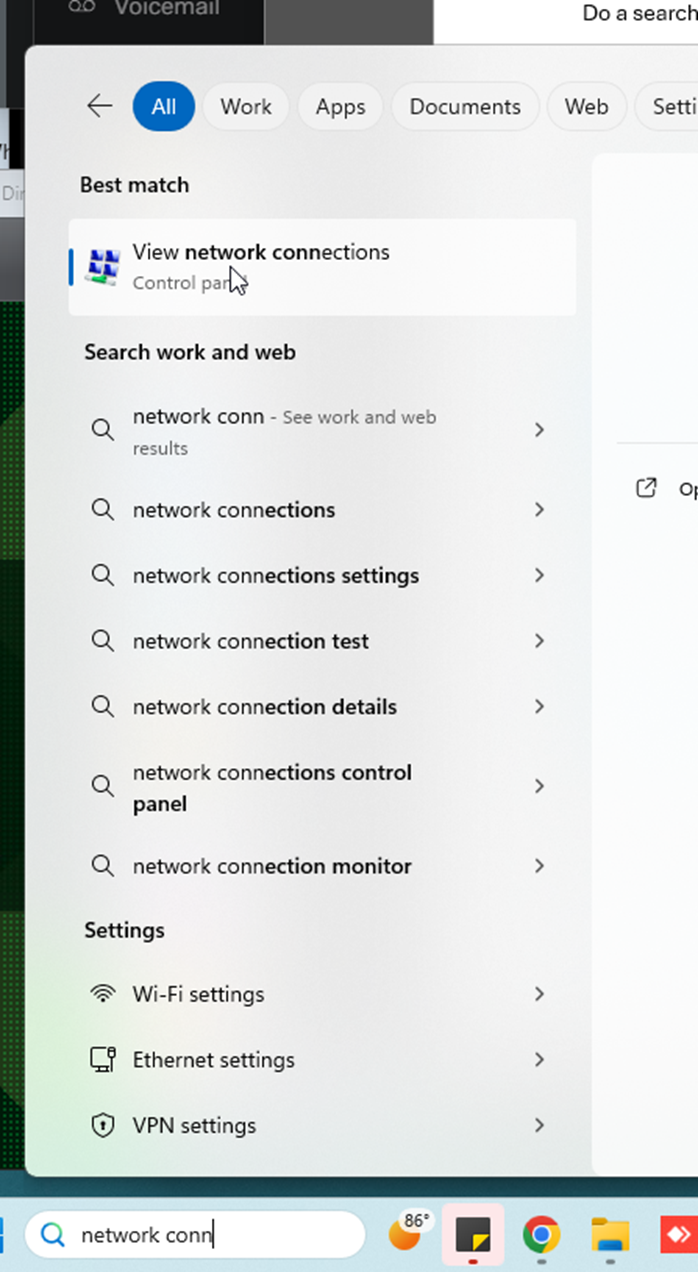
Task: Expand the 'network connections' suggestion chevron
Action: pyautogui.click(x=540, y=510)
